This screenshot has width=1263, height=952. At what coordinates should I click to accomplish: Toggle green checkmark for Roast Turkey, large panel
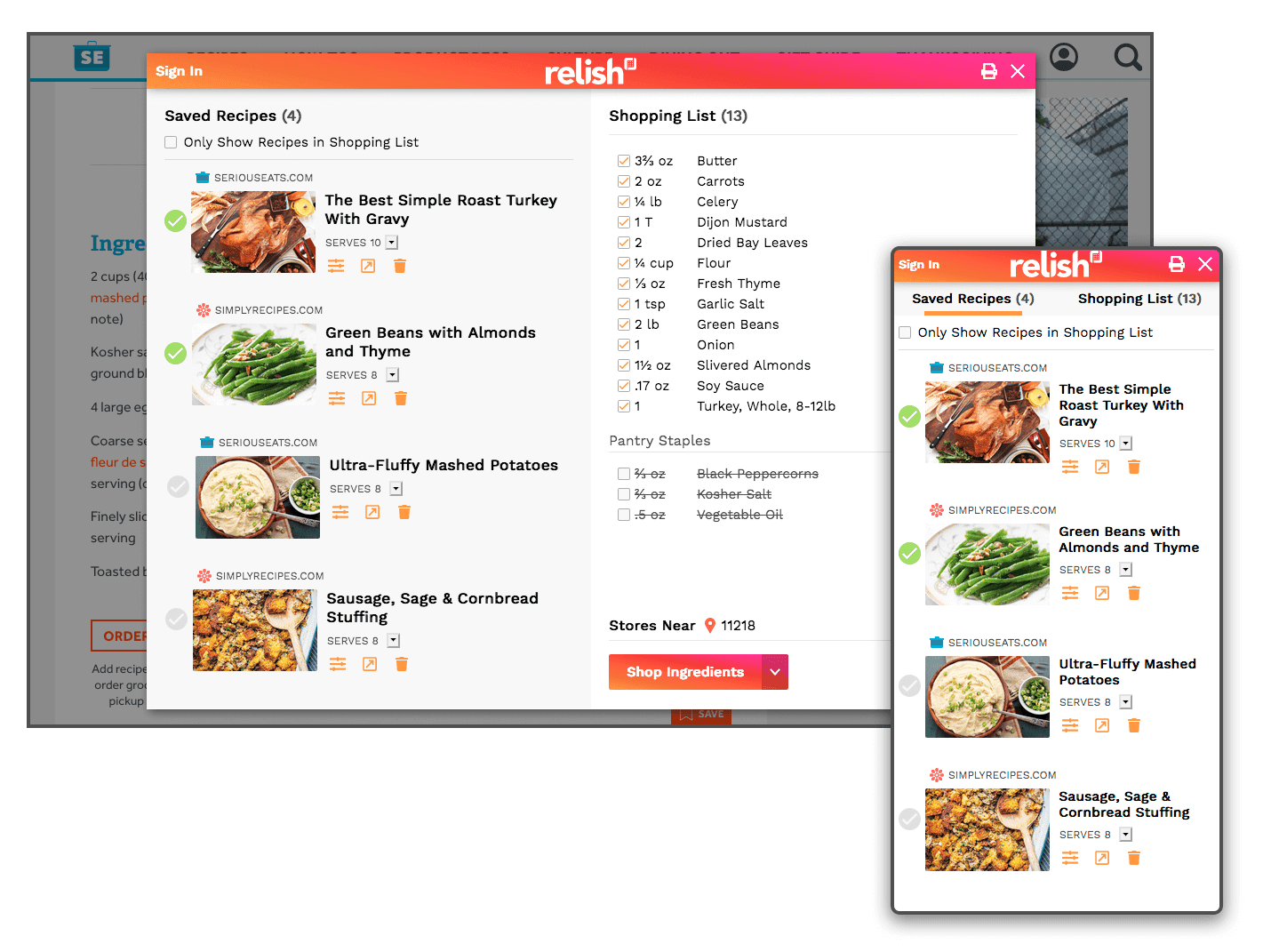tap(176, 220)
